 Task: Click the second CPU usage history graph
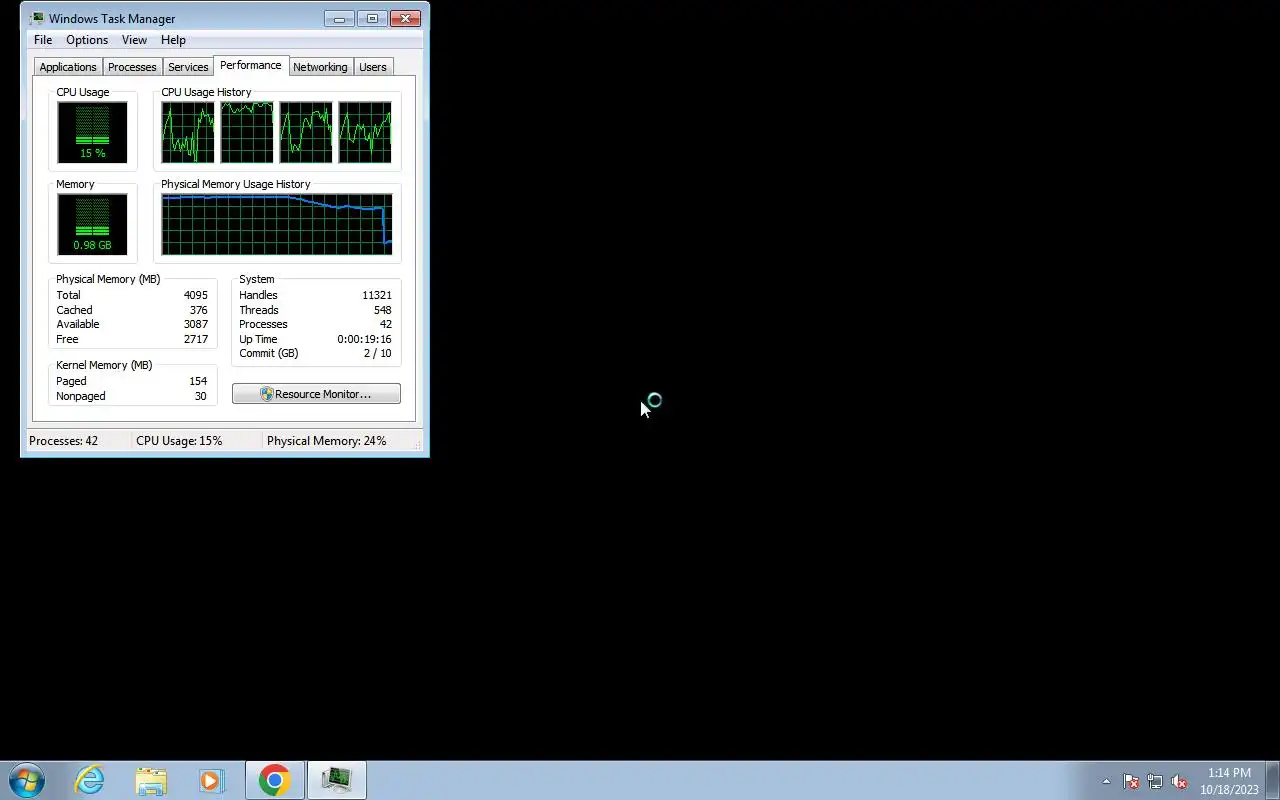pos(247,132)
